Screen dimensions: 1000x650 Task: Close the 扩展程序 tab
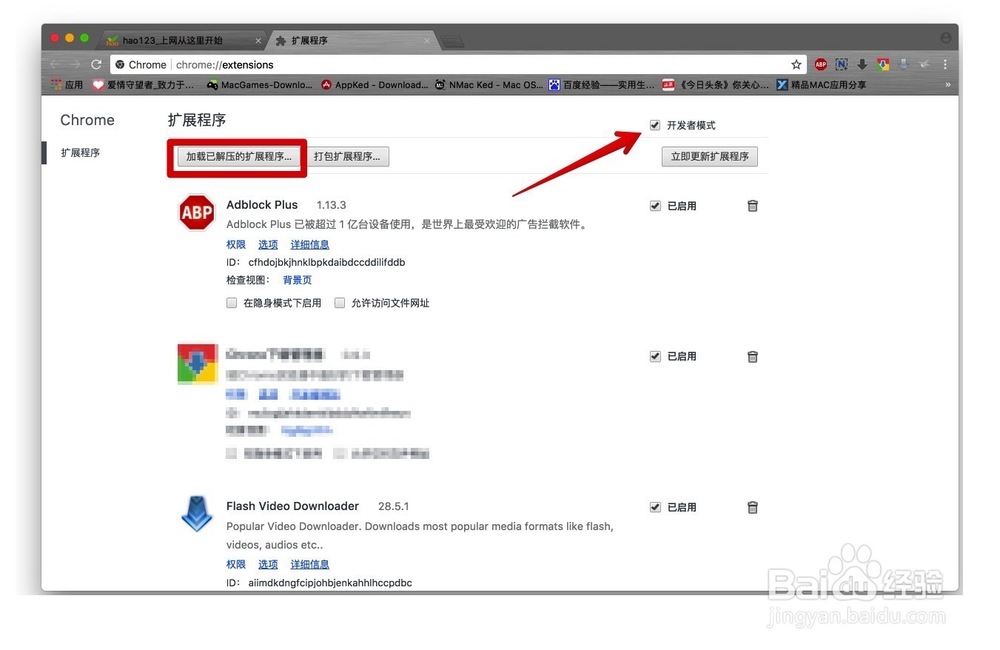427,41
